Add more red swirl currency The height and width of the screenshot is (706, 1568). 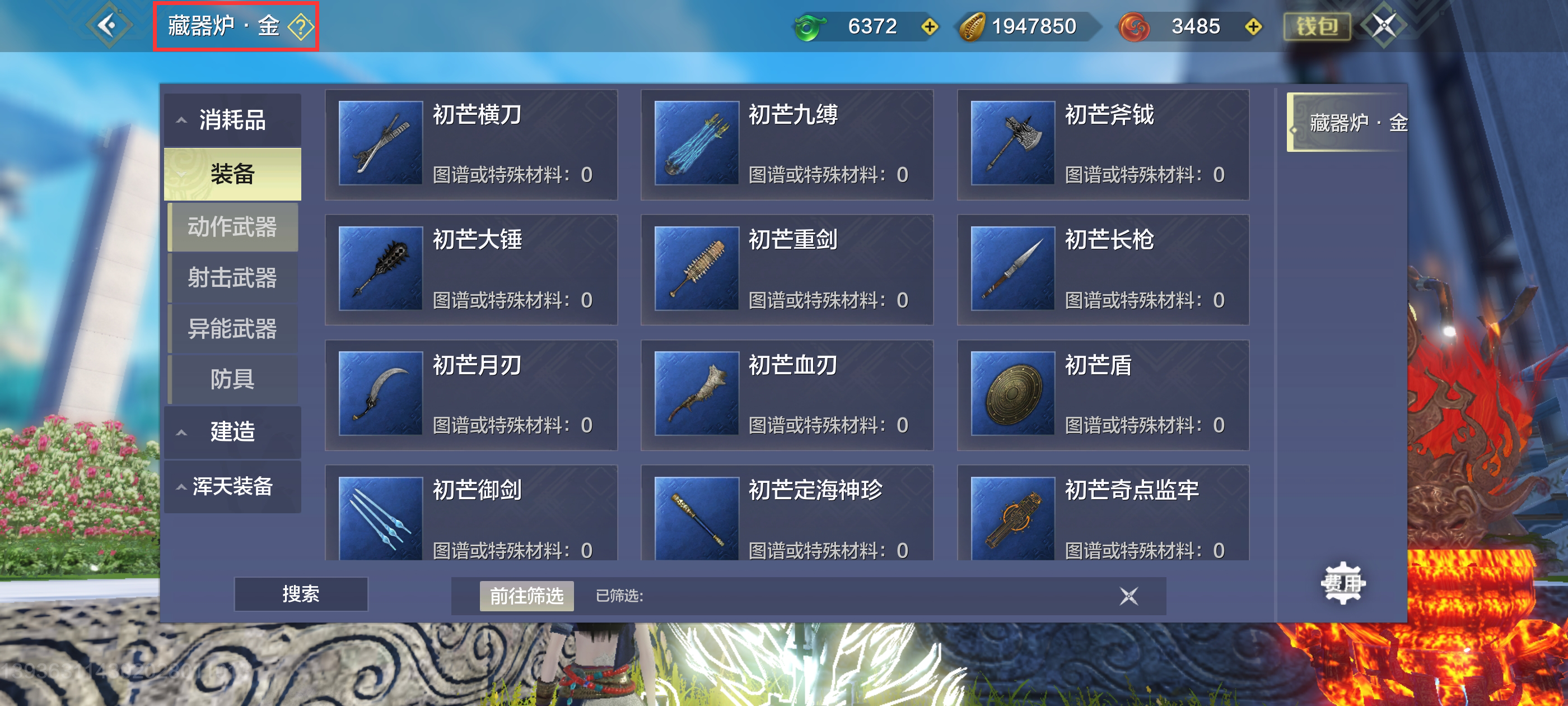tap(1253, 27)
